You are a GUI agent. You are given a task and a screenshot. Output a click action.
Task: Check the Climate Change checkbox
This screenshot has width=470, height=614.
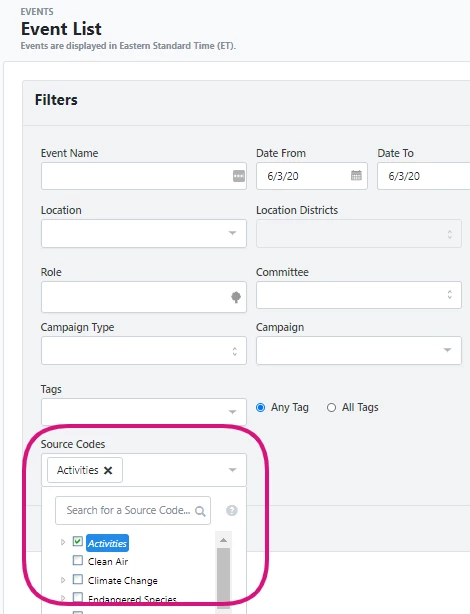(78, 579)
